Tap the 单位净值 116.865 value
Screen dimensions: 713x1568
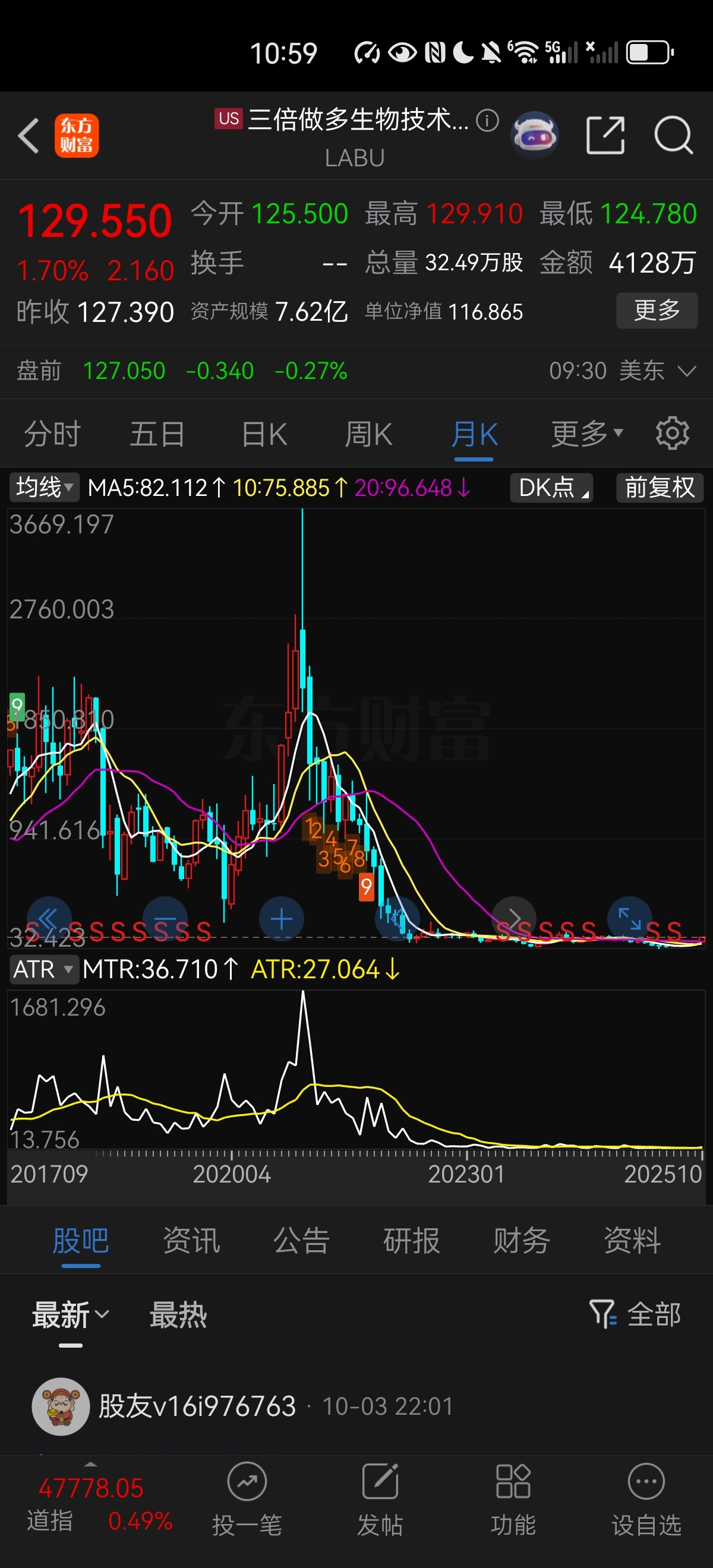click(485, 312)
